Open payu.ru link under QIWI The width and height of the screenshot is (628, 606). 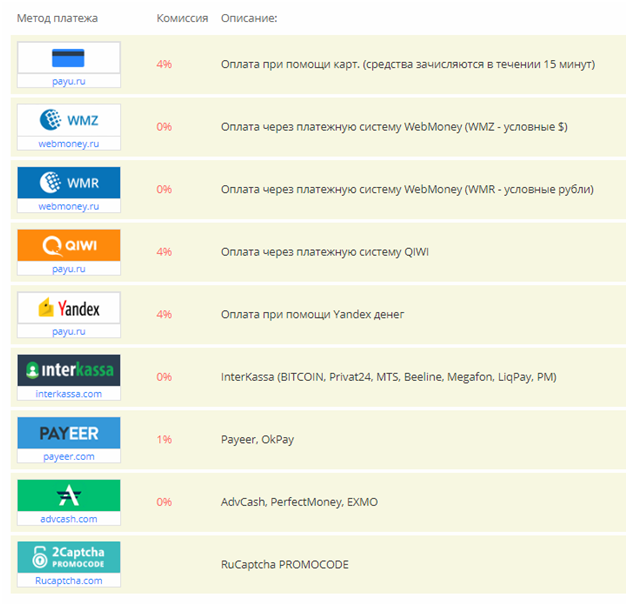point(68,269)
